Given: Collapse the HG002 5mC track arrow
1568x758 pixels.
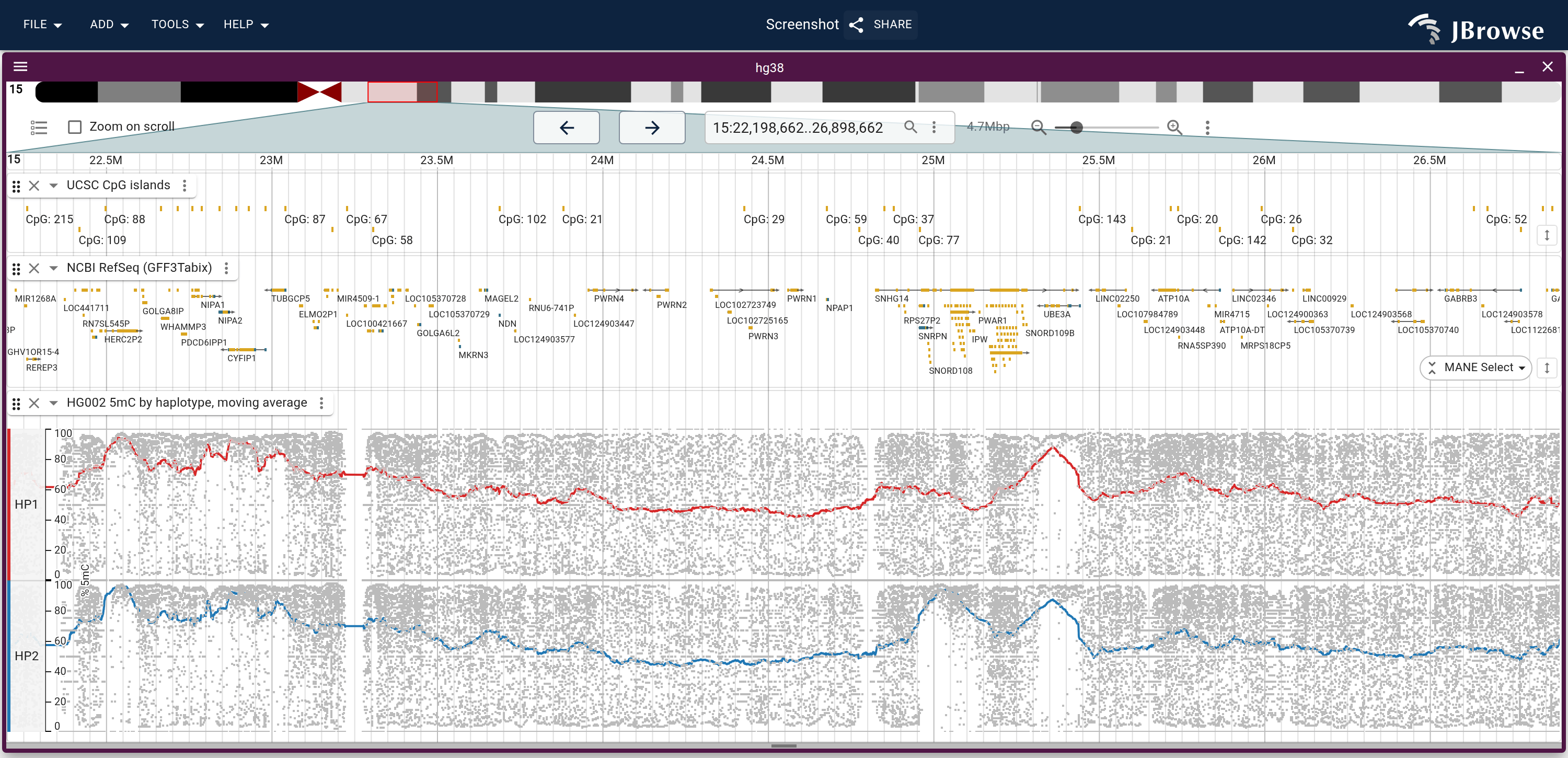Looking at the screenshot, I should [x=53, y=403].
